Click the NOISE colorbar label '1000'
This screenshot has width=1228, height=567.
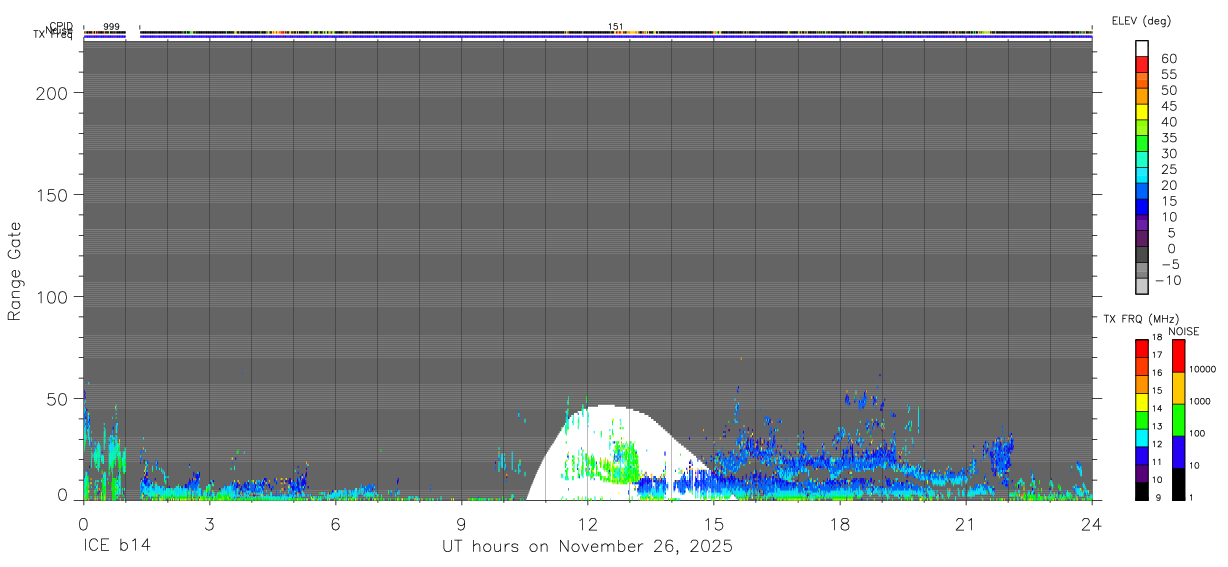1200,400
